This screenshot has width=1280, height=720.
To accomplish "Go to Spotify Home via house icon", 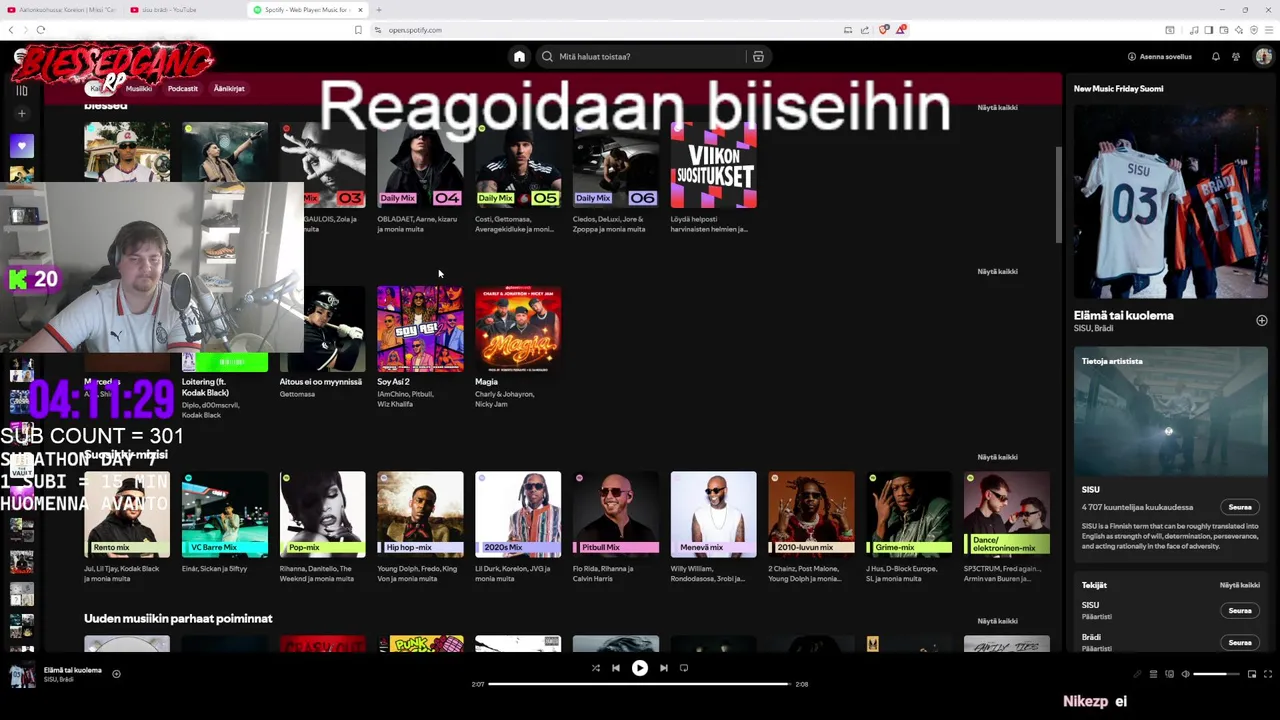I will (x=519, y=57).
